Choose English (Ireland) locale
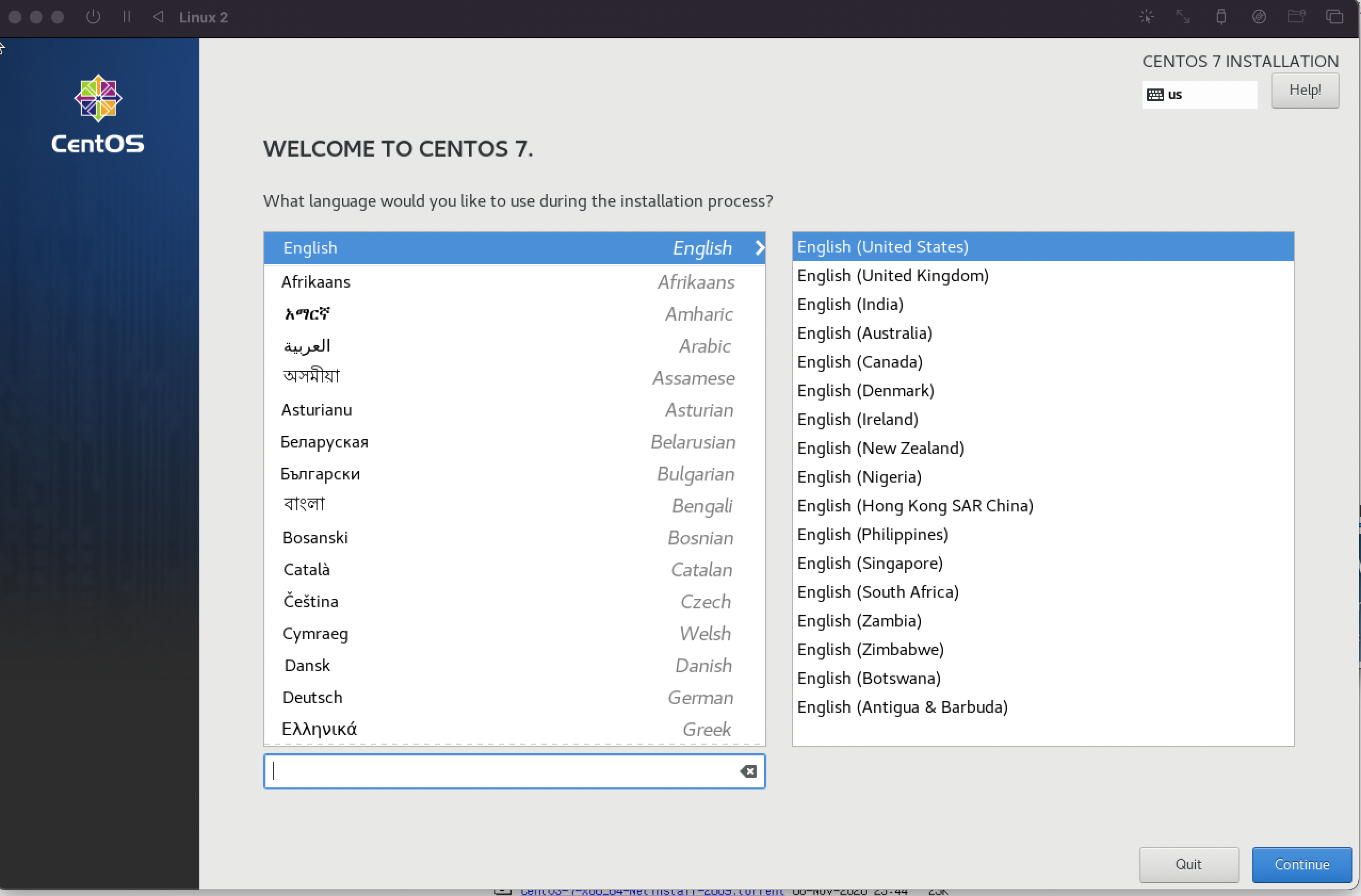This screenshot has height=896, width=1361. [x=1043, y=420]
